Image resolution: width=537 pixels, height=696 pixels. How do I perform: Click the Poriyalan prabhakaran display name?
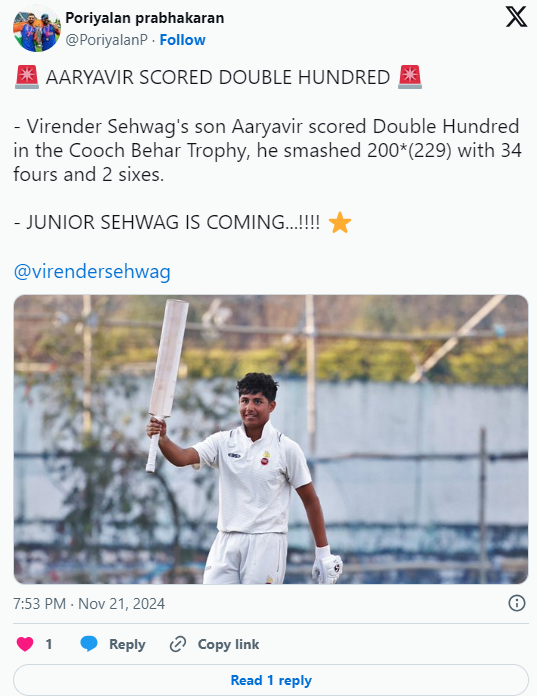pyautogui.click(x=145, y=18)
